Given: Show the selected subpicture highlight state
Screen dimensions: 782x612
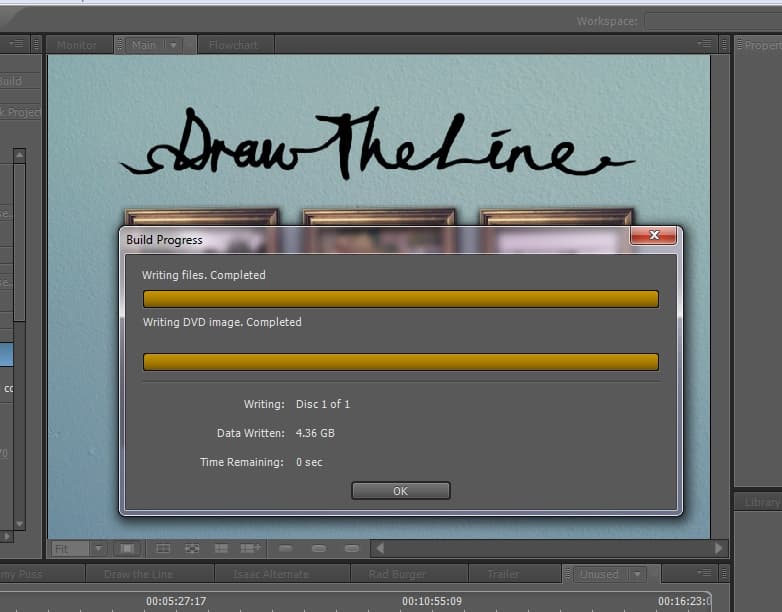Looking at the screenshot, I should (318, 548).
